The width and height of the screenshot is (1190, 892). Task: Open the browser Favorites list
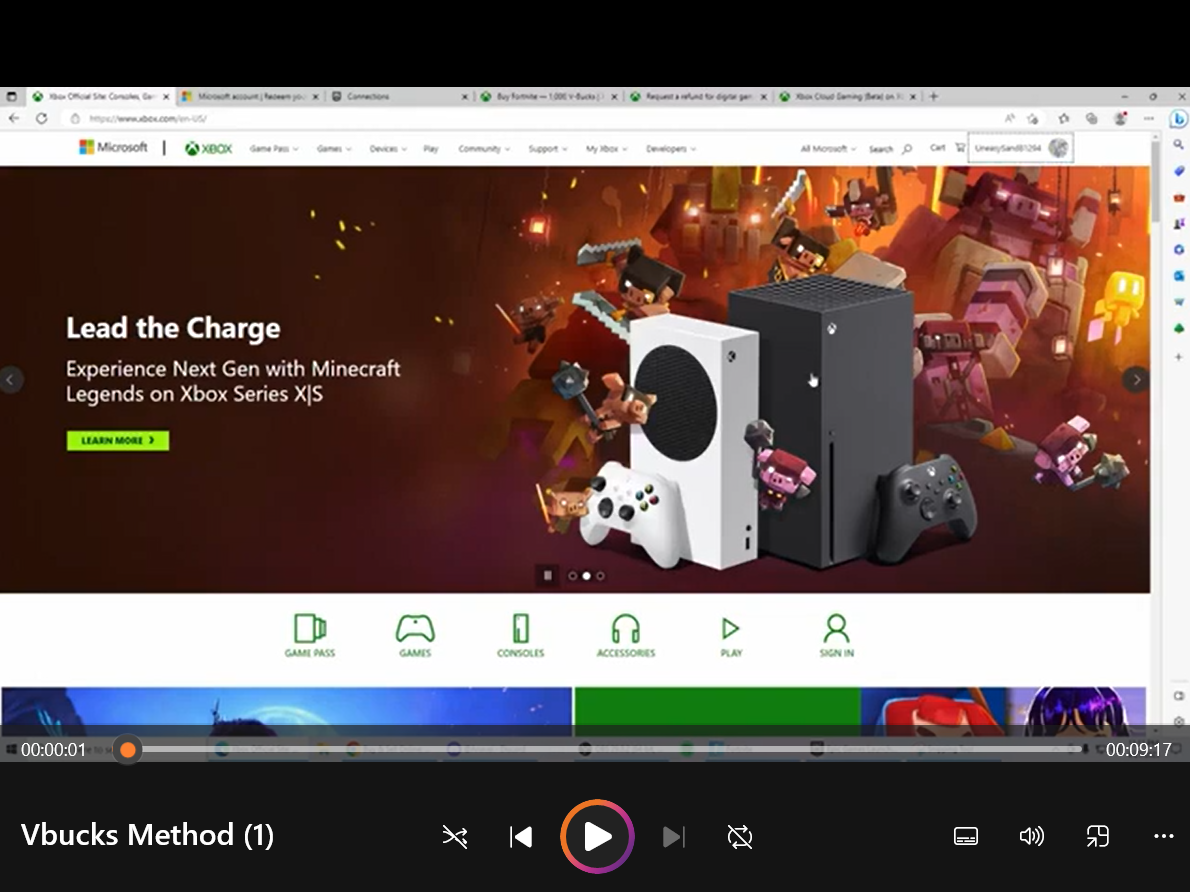pyautogui.click(x=1063, y=118)
